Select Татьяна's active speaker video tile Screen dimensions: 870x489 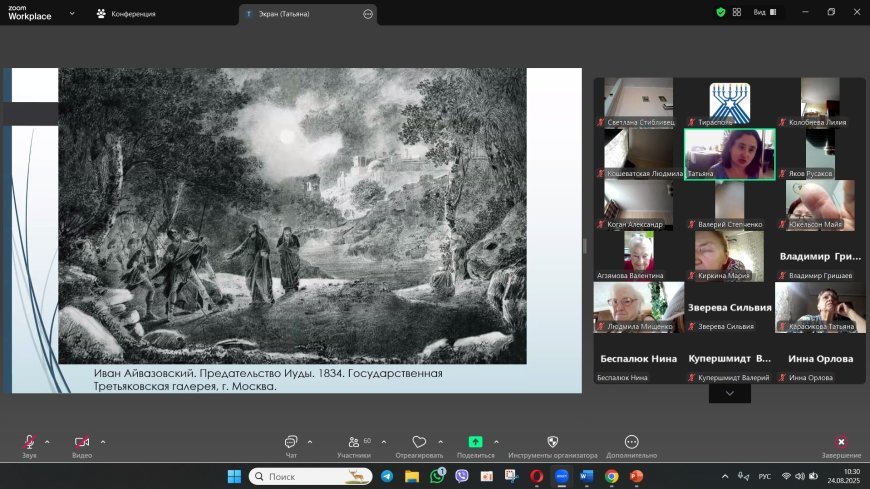coord(730,154)
